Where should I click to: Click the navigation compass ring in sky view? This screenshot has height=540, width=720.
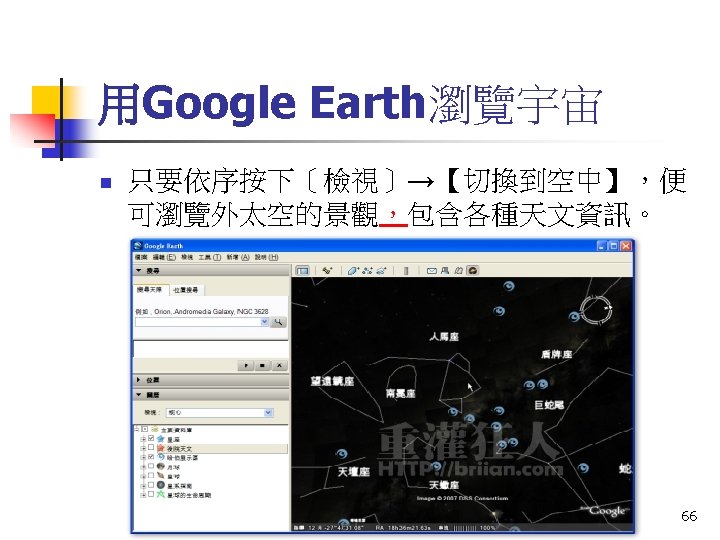click(596, 310)
